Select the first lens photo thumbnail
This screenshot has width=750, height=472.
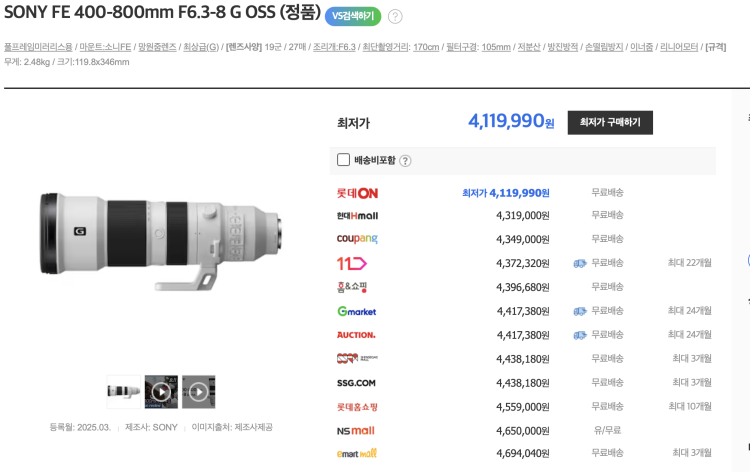point(123,392)
